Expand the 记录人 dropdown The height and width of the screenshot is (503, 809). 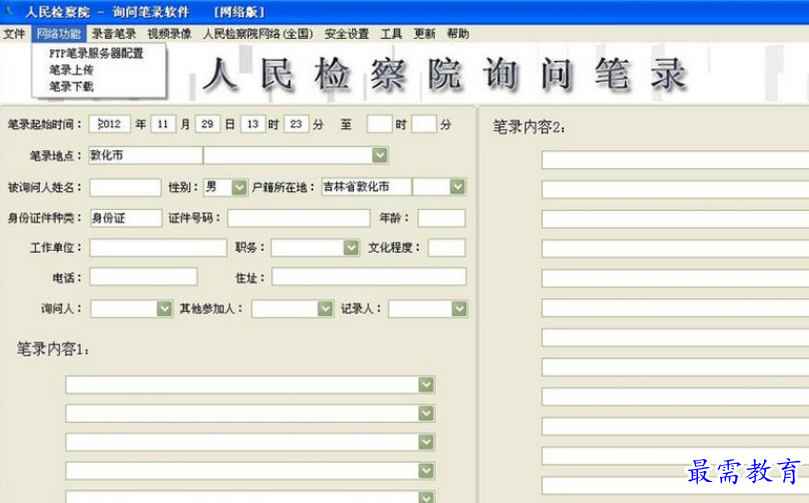pos(459,309)
